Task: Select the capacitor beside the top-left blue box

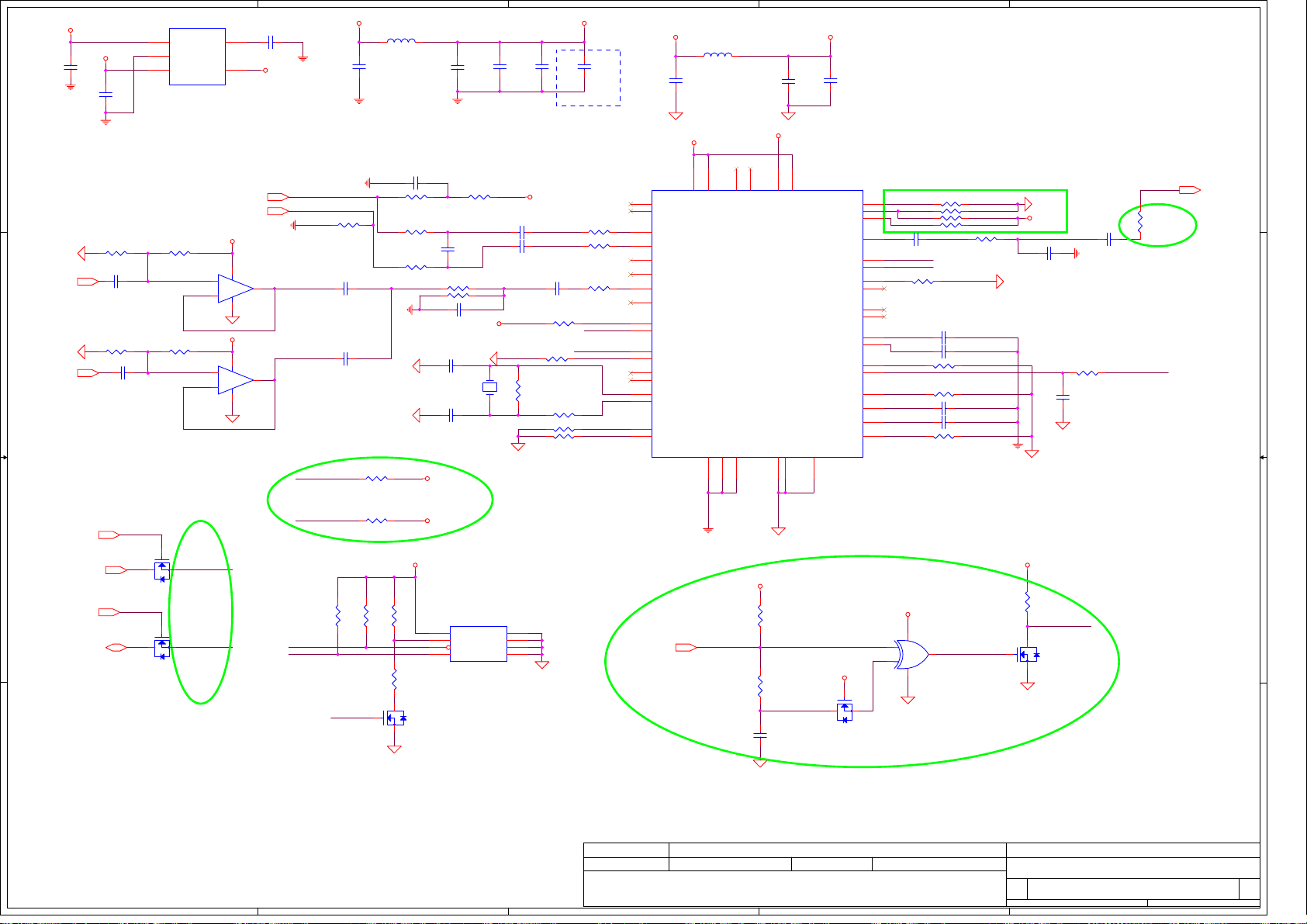Action: [x=271, y=42]
